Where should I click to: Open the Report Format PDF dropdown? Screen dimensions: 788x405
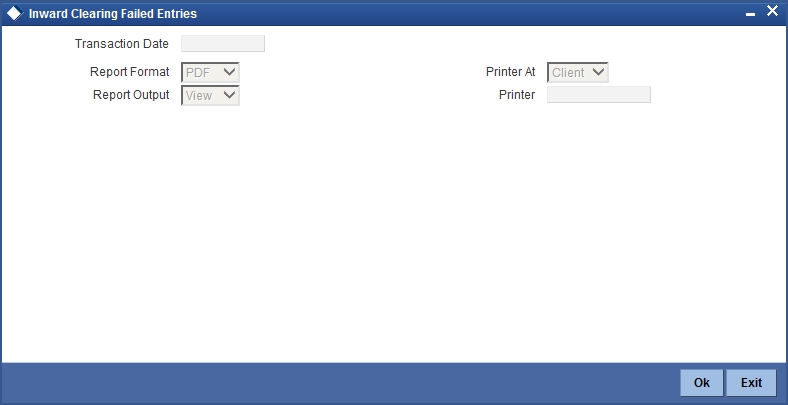[x=210, y=72]
